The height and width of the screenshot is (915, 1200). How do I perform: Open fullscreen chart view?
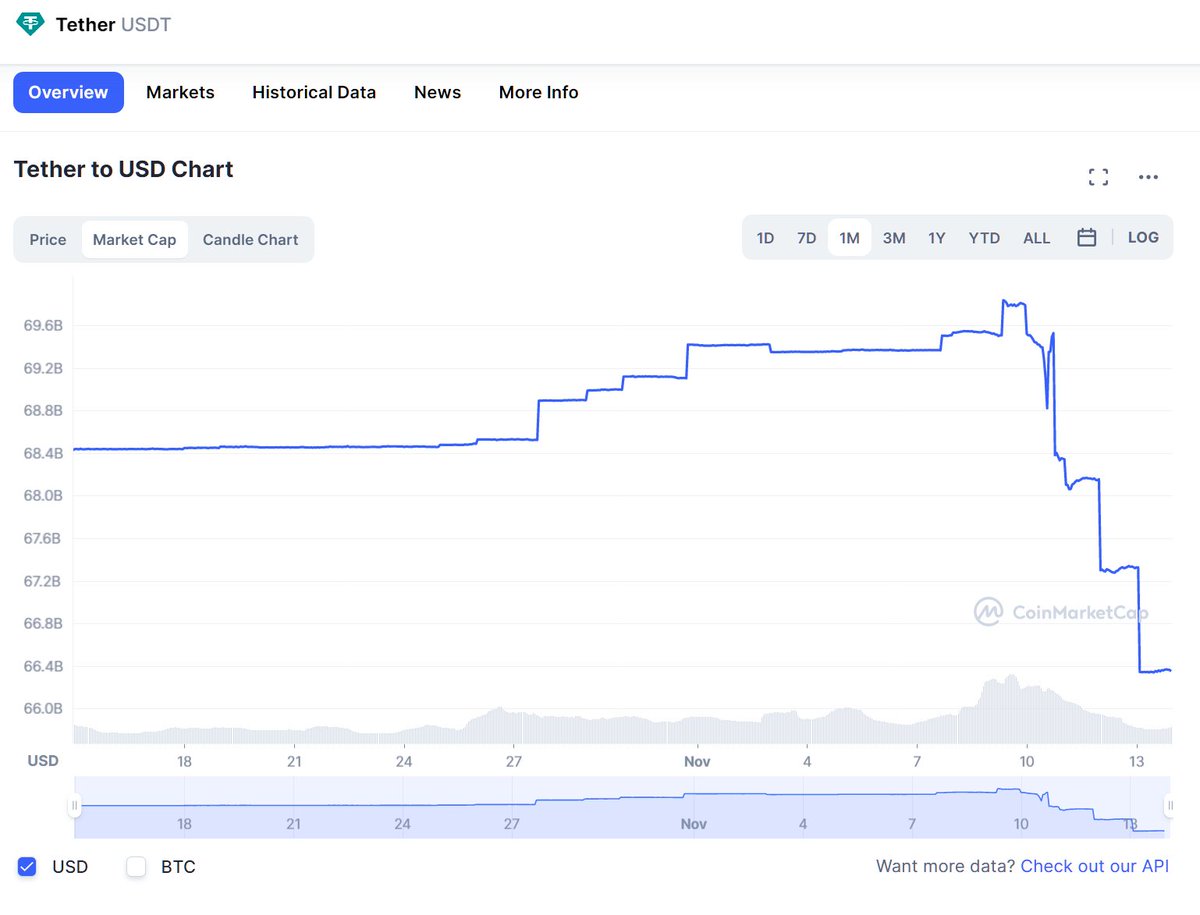1098,178
